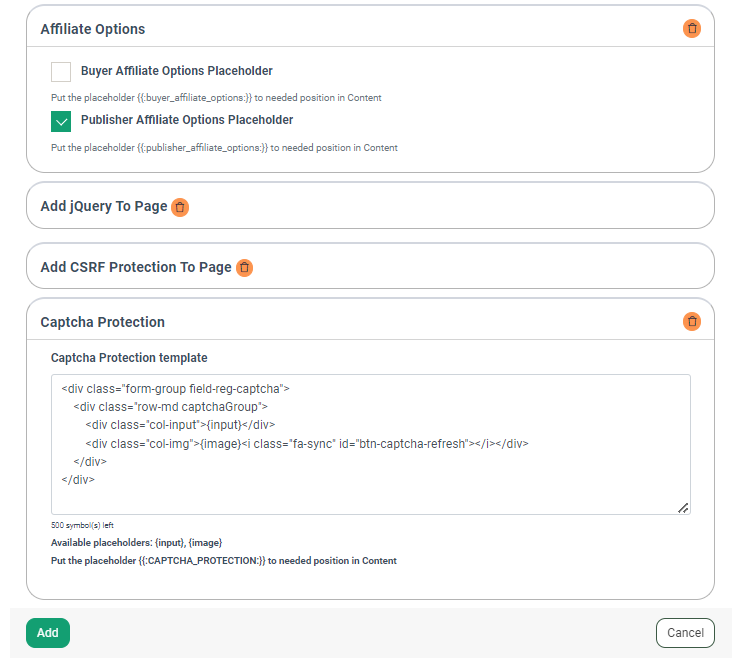Uncheck Publisher Affiliate Options Placeholder checkbox
Screen dimensions: 744x668
tap(61, 121)
